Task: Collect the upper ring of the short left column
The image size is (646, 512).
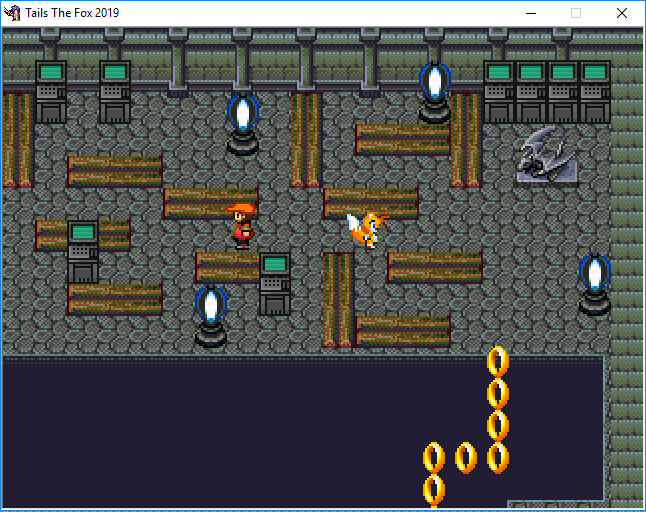Action: point(434,458)
